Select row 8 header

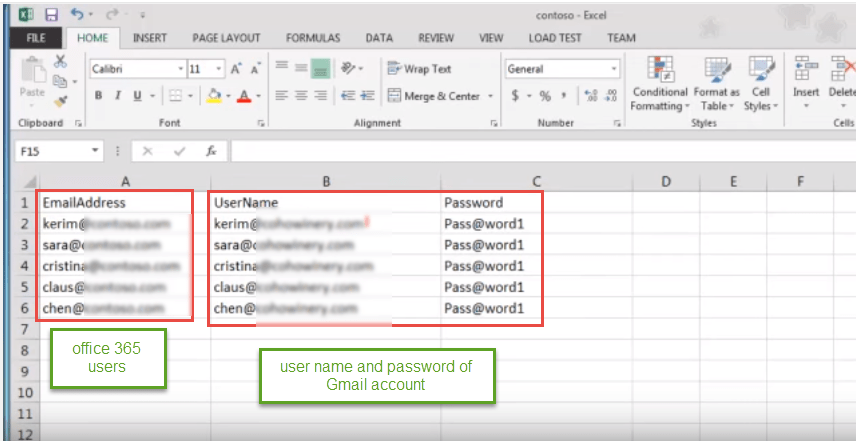(25, 350)
